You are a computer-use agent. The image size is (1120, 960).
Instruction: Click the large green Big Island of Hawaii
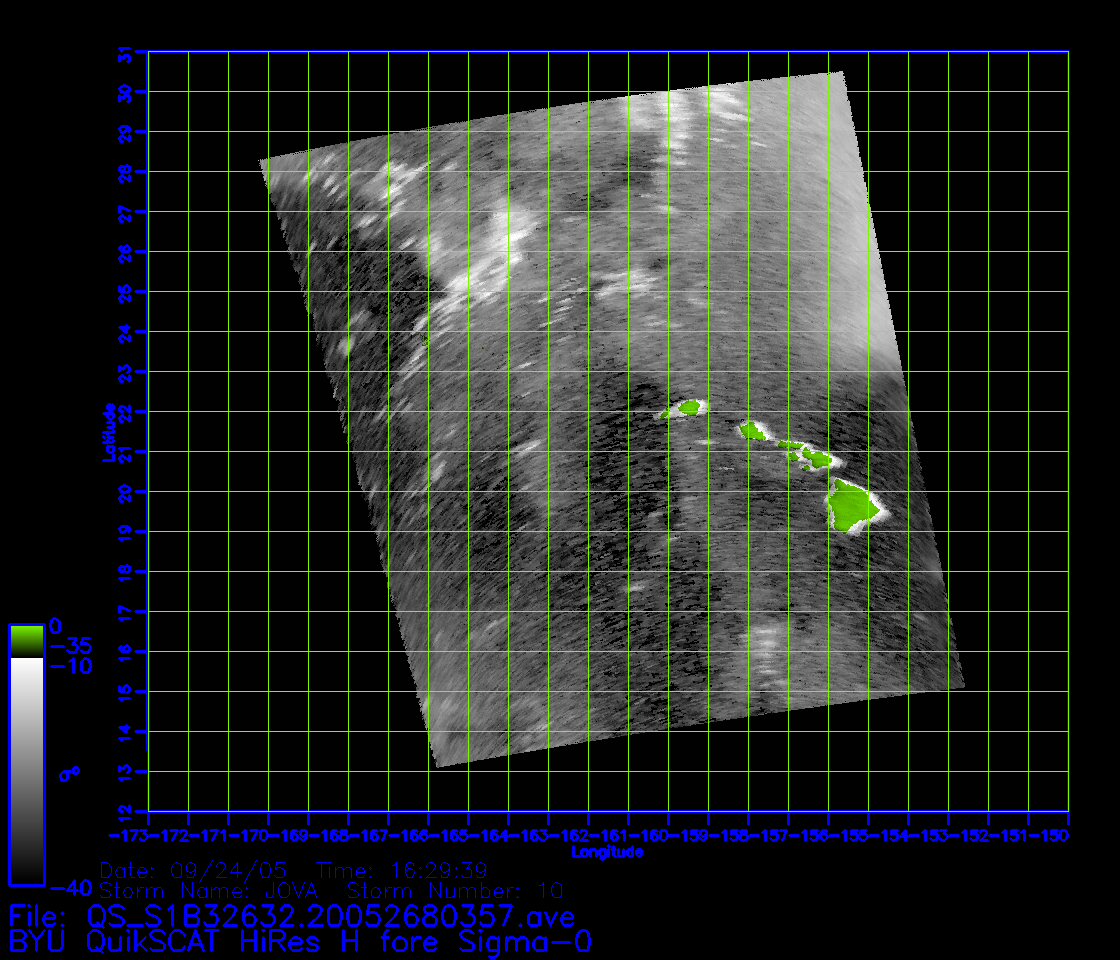pyautogui.click(x=853, y=504)
